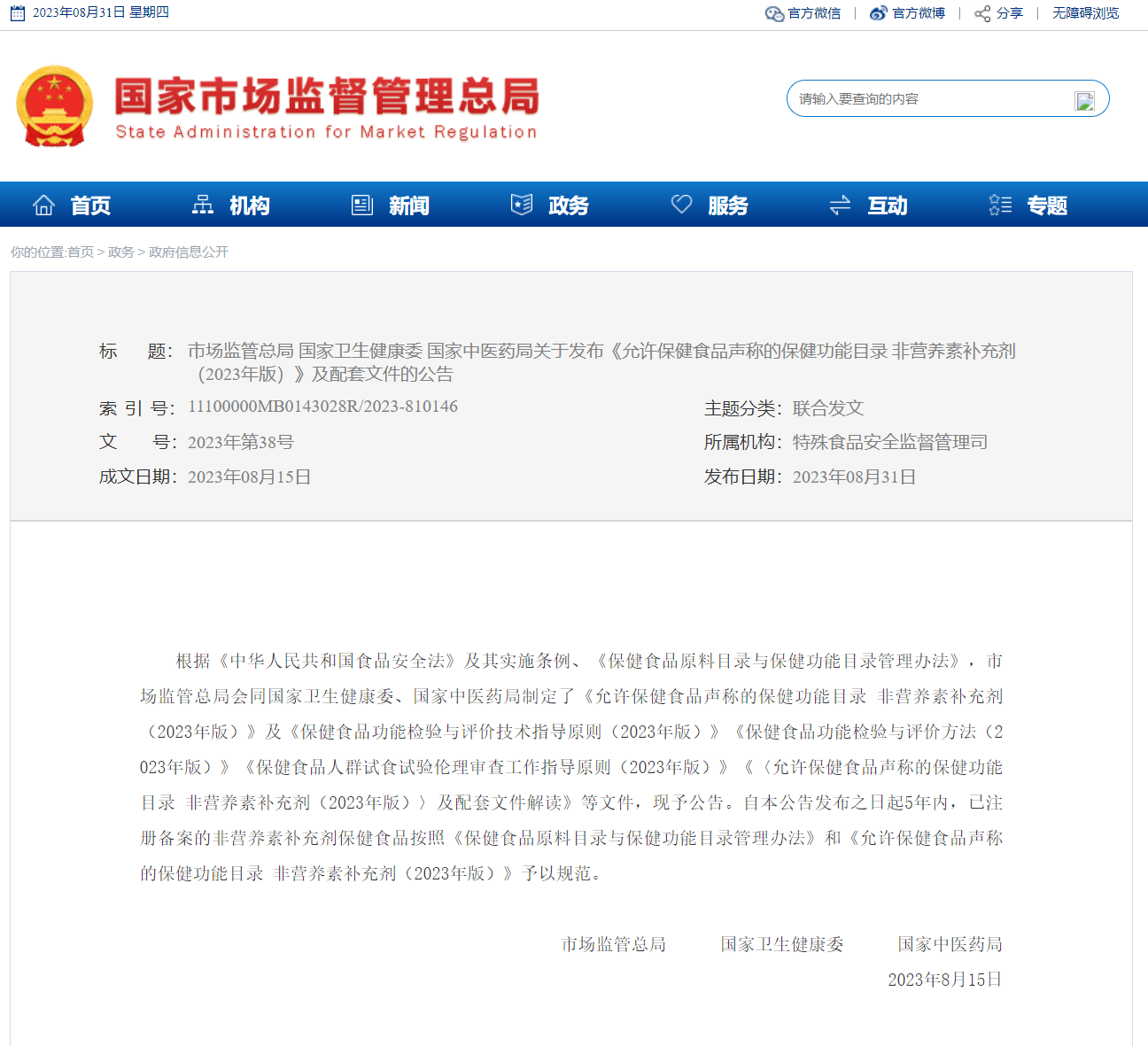Image resolution: width=1148 pixels, height=1046 pixels.
Task: Click 特殊食品安全监督管理司 department text
Action: pyautogui.click(x=890, y=442)
